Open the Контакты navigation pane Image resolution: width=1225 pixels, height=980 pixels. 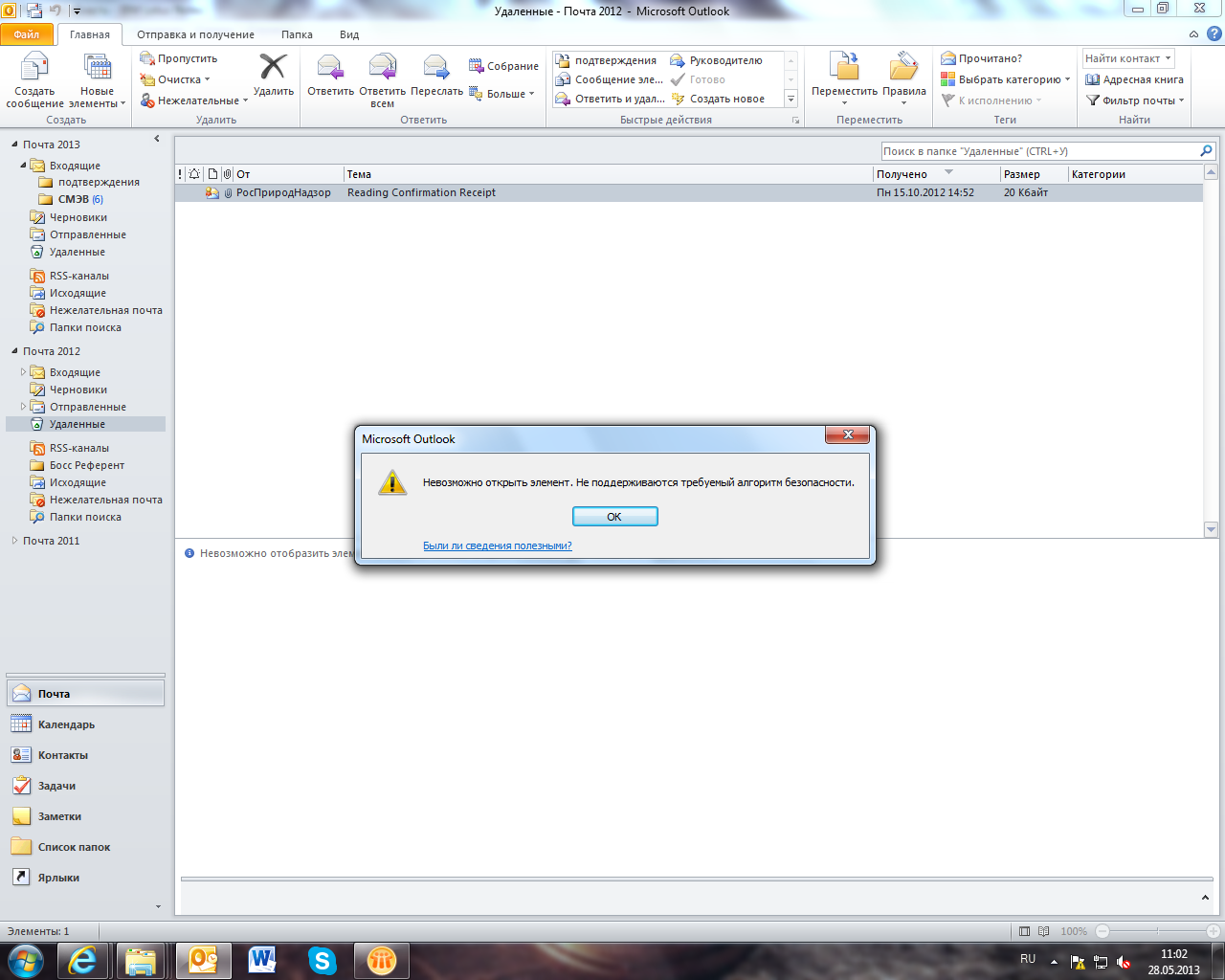[x=85, y=755]
